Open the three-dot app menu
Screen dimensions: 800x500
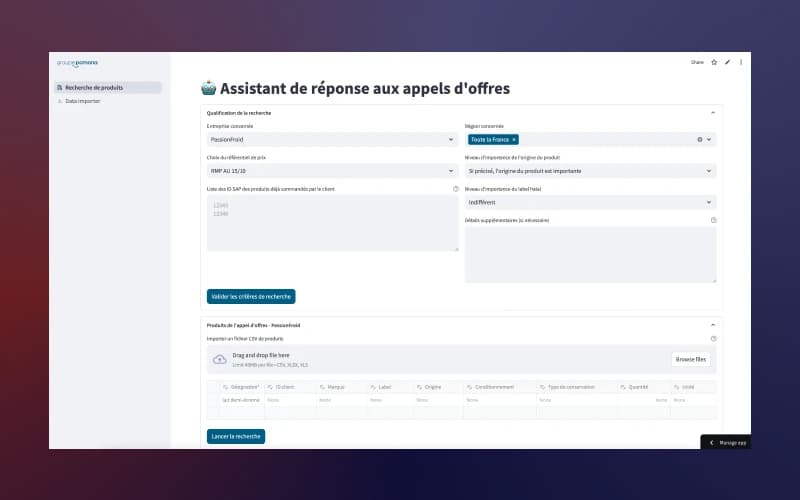tap(740, 62)
